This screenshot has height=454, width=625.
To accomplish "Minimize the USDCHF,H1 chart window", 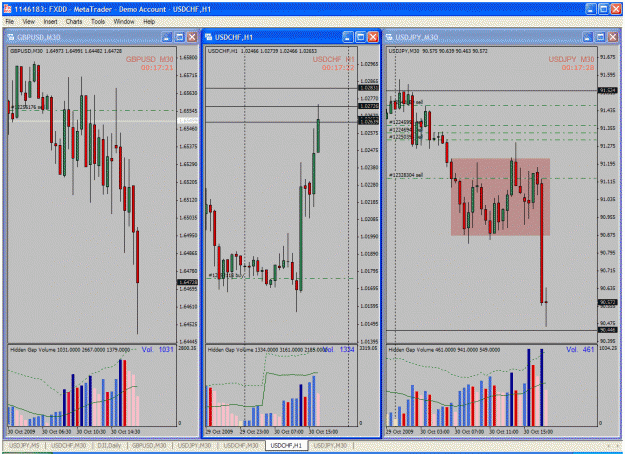I will 348,37.
